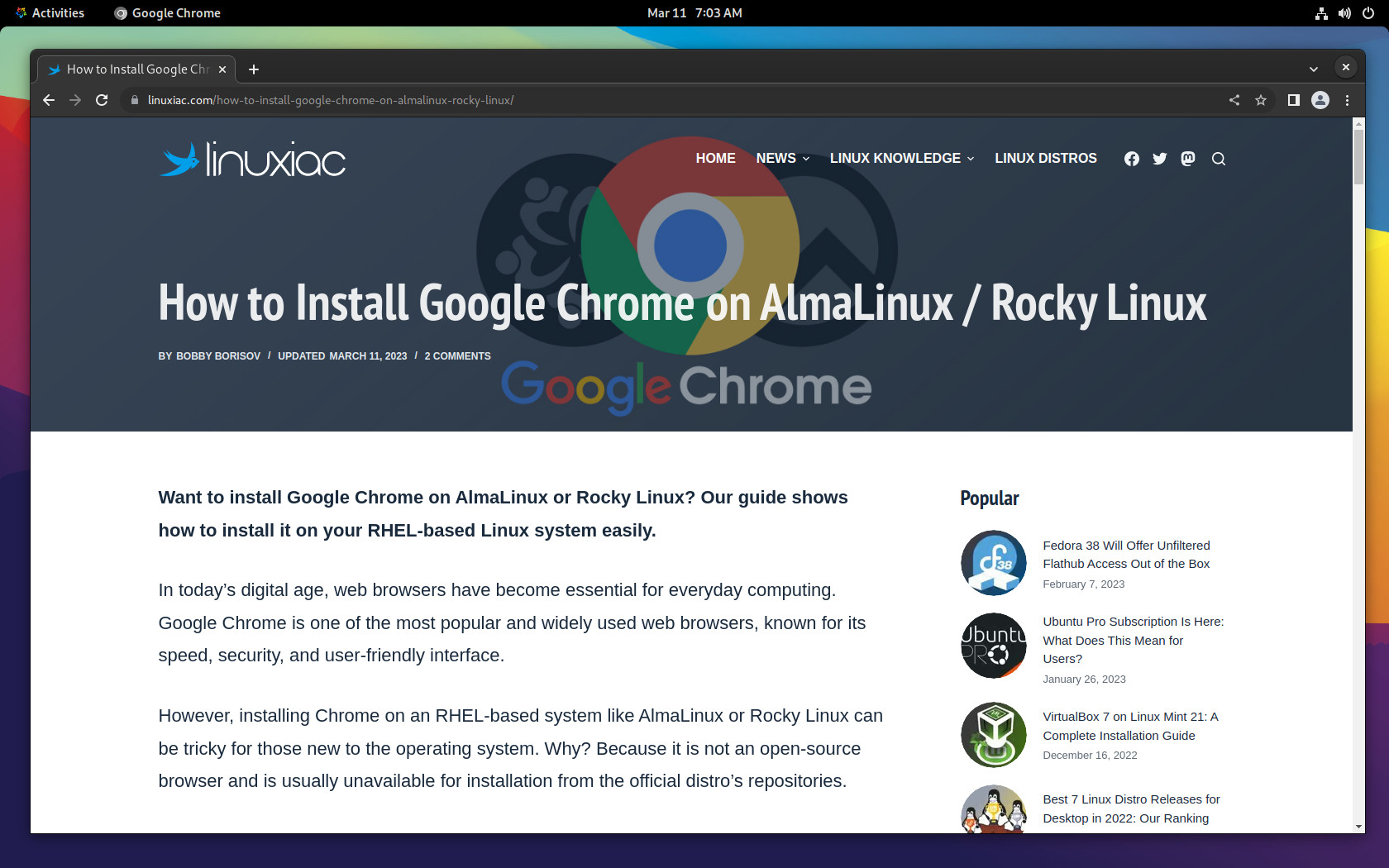Open author Bobby Borisov's page

click(218, 356)
